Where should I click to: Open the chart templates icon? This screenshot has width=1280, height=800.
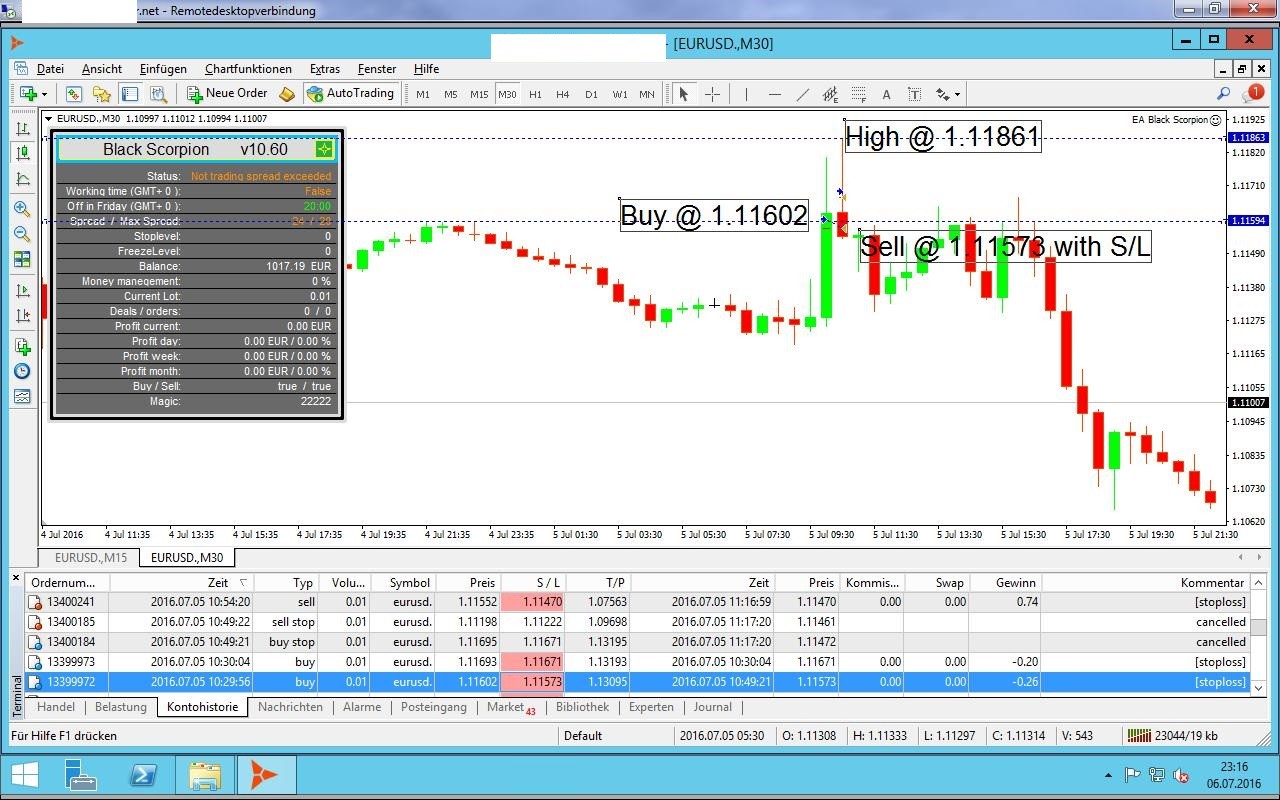click(x=22, y=397)
